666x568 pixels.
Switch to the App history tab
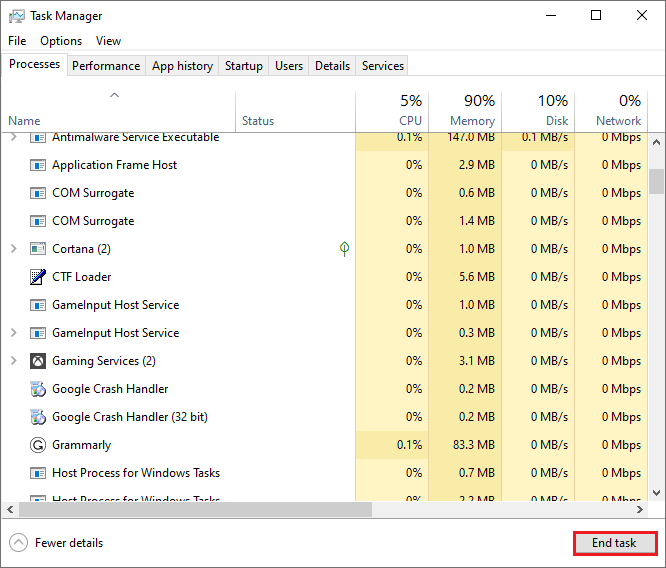(182, 66)
